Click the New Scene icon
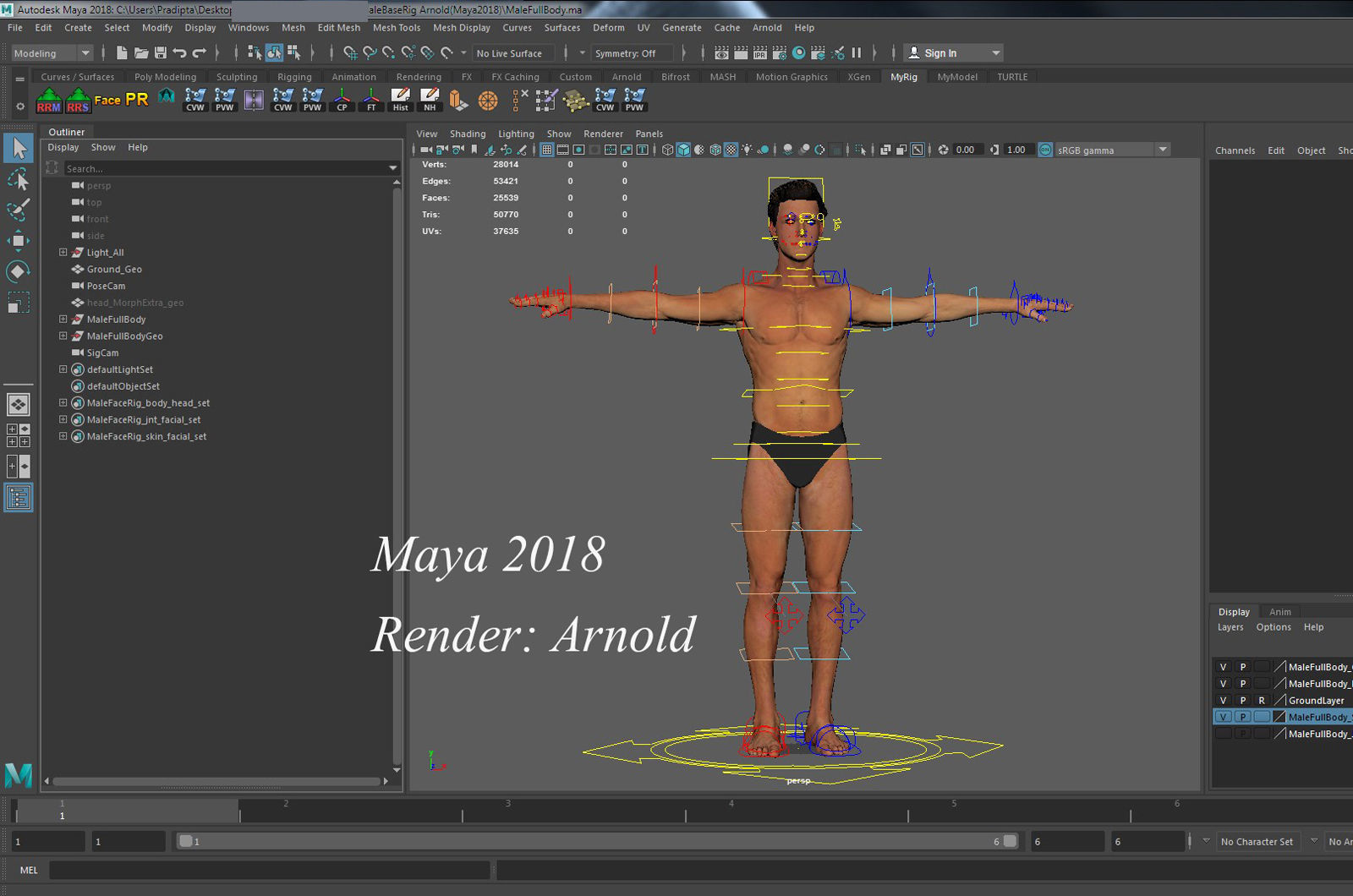This screenshot has height=896, width=1353. pos(122,53)
